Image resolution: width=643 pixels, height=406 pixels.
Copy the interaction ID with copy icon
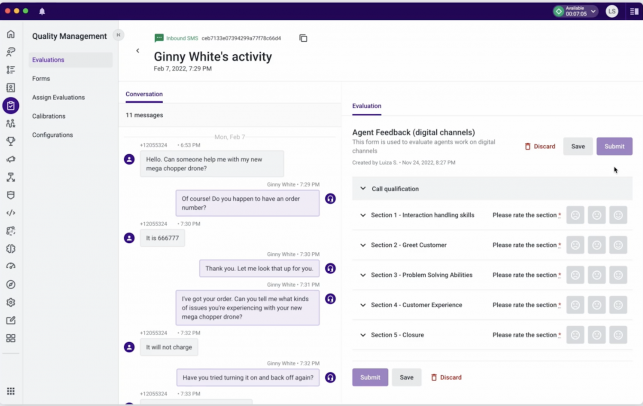click(x=303, y=38)
